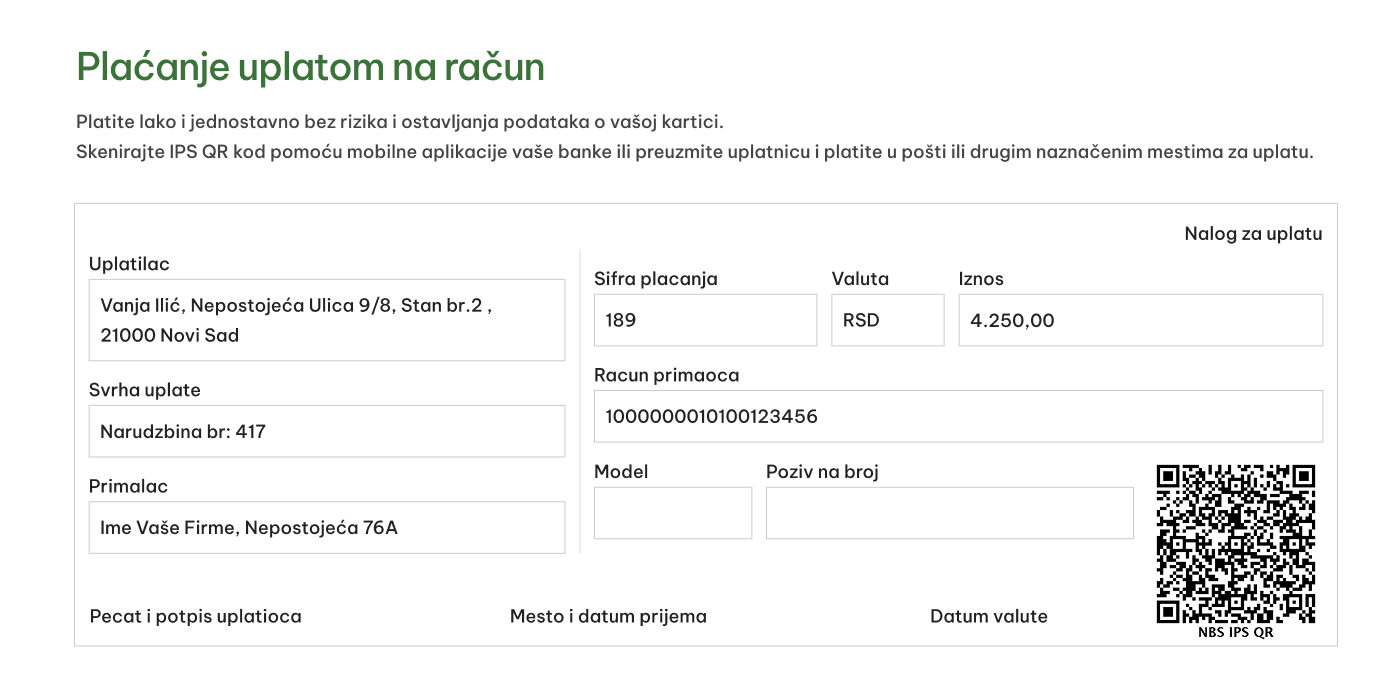This screenshot has width=1400, height=690.
Task: Click the Valuta field showing RSD
Action: (887, 319)
